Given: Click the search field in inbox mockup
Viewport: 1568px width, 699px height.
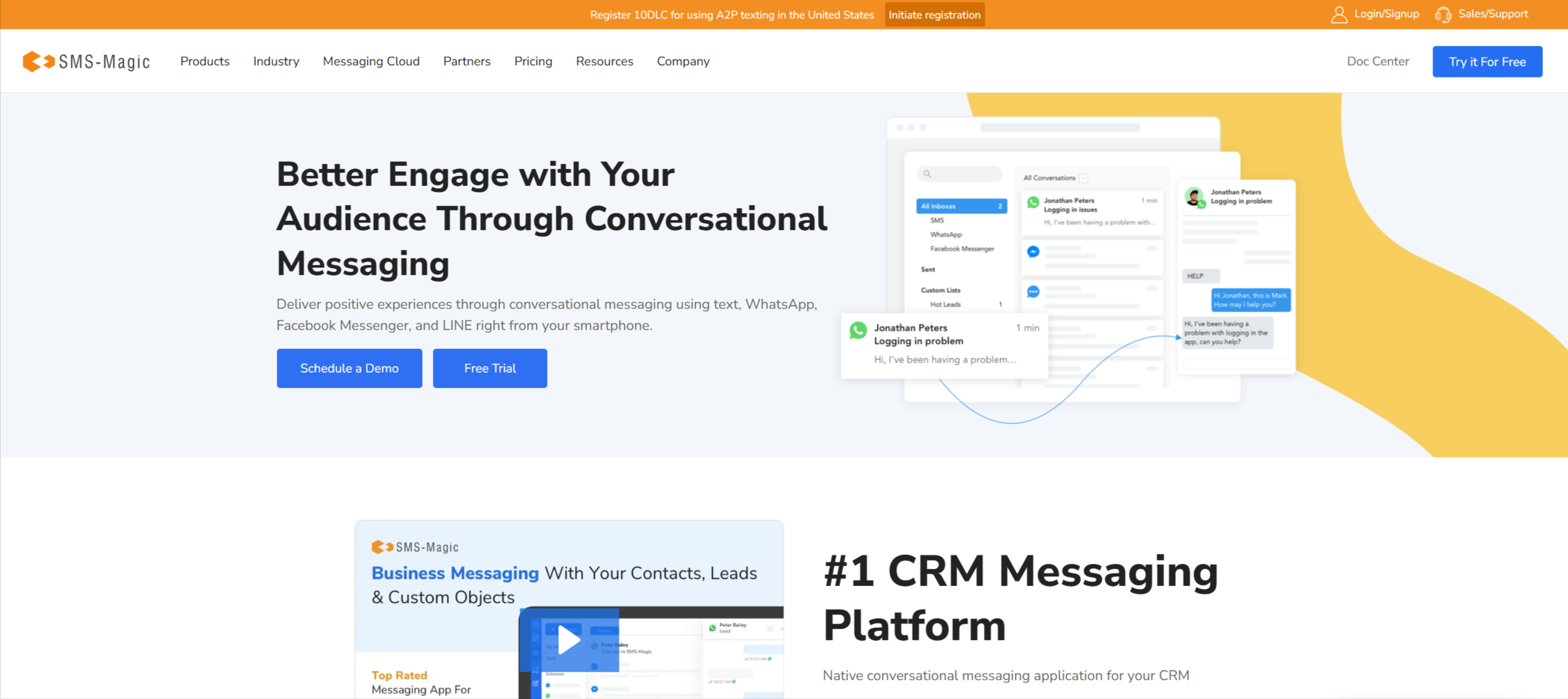Looking at the screenshot, I should (959, 174).
